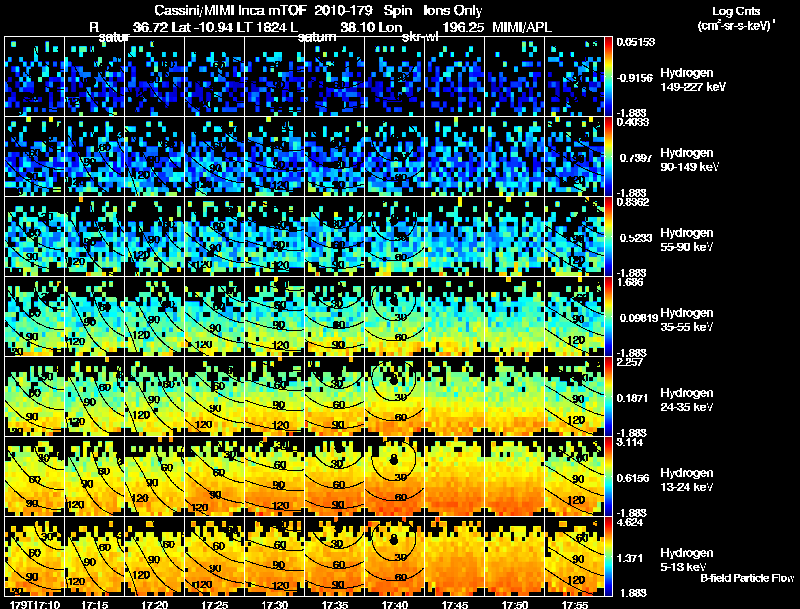
Task: Open the 17:10 image in the 149-227 keV row
Action: 35,77
